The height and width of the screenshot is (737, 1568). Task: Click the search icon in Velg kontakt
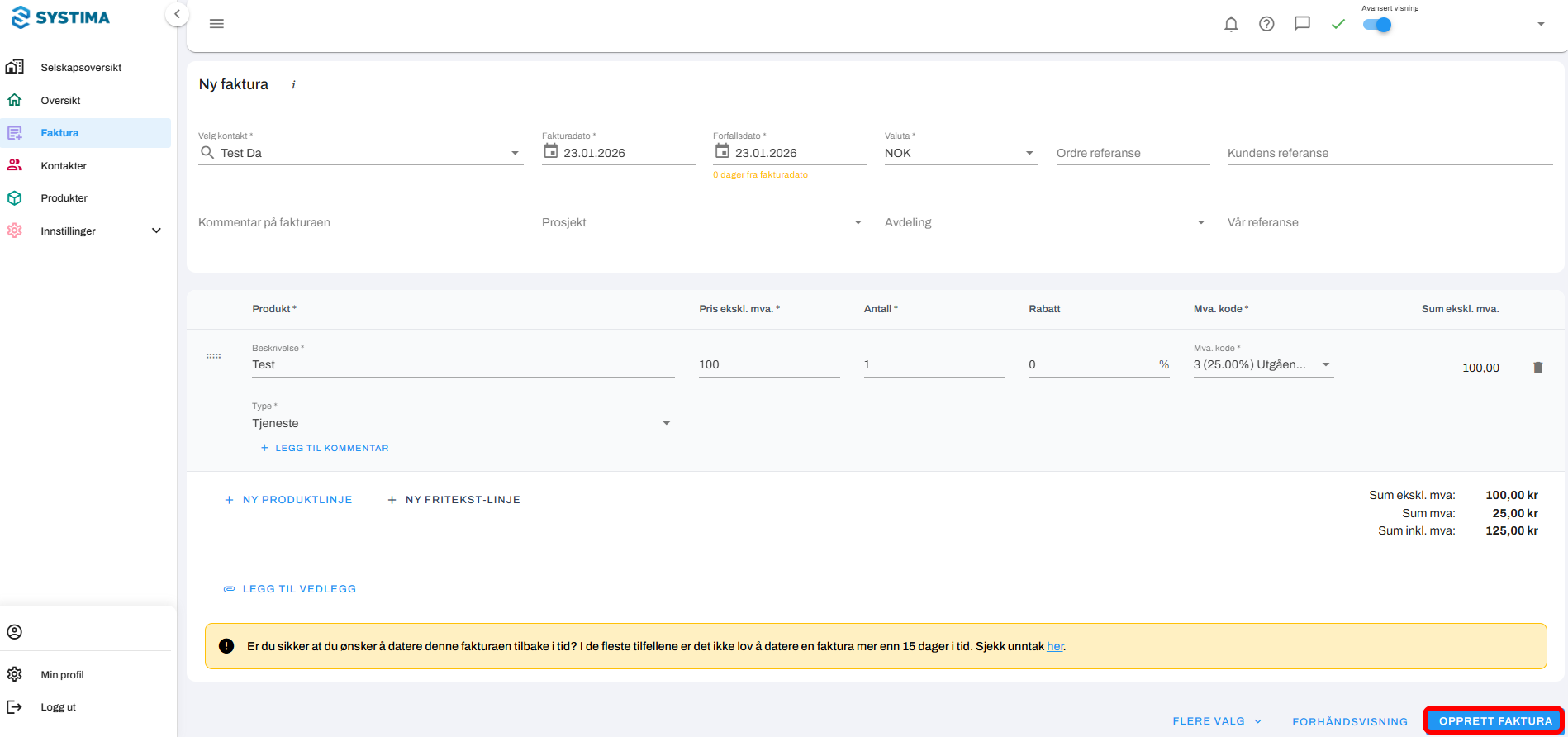coord(207,152)
